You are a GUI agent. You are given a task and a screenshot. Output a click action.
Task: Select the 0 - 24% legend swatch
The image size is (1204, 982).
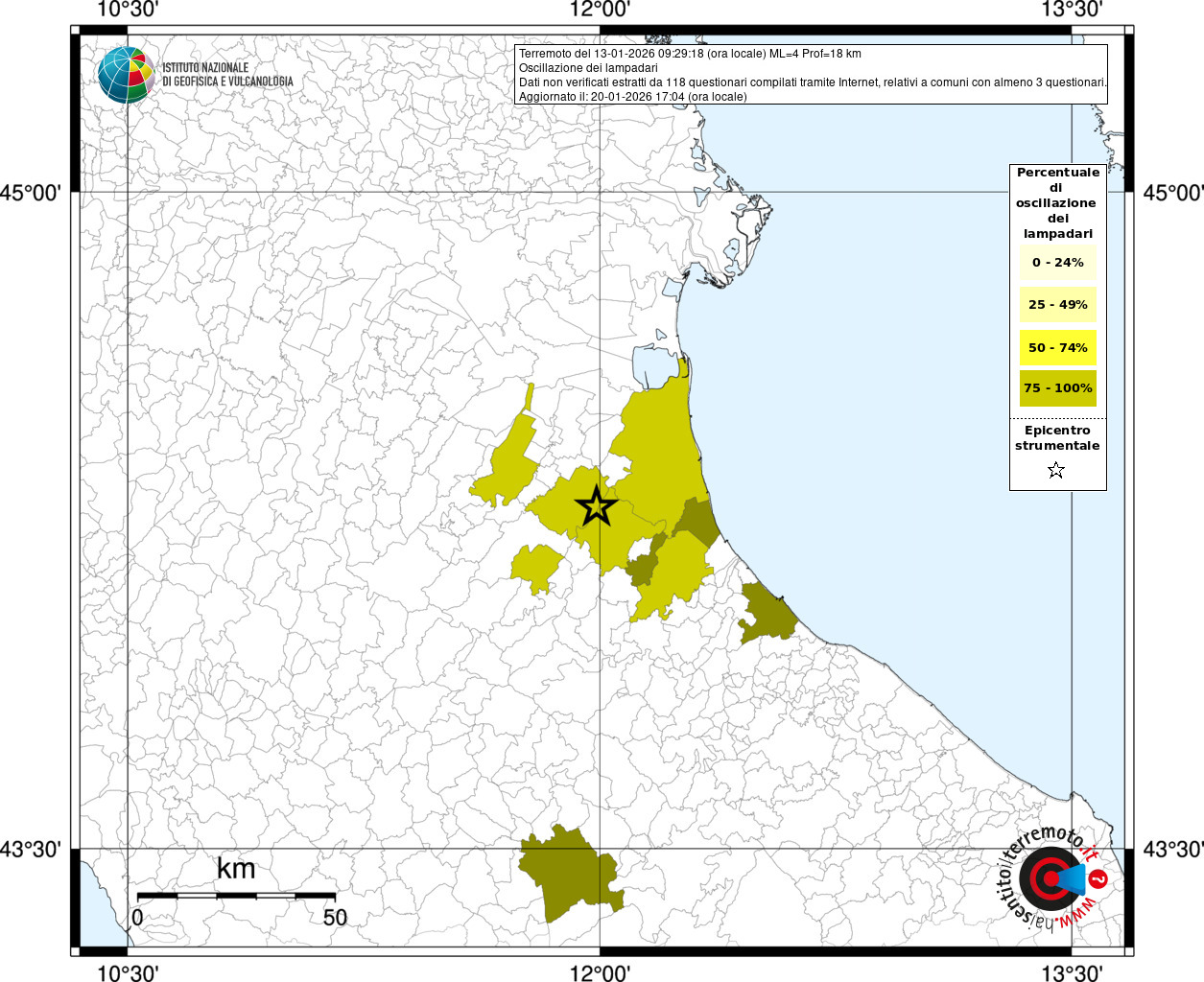pos(1057,263)
